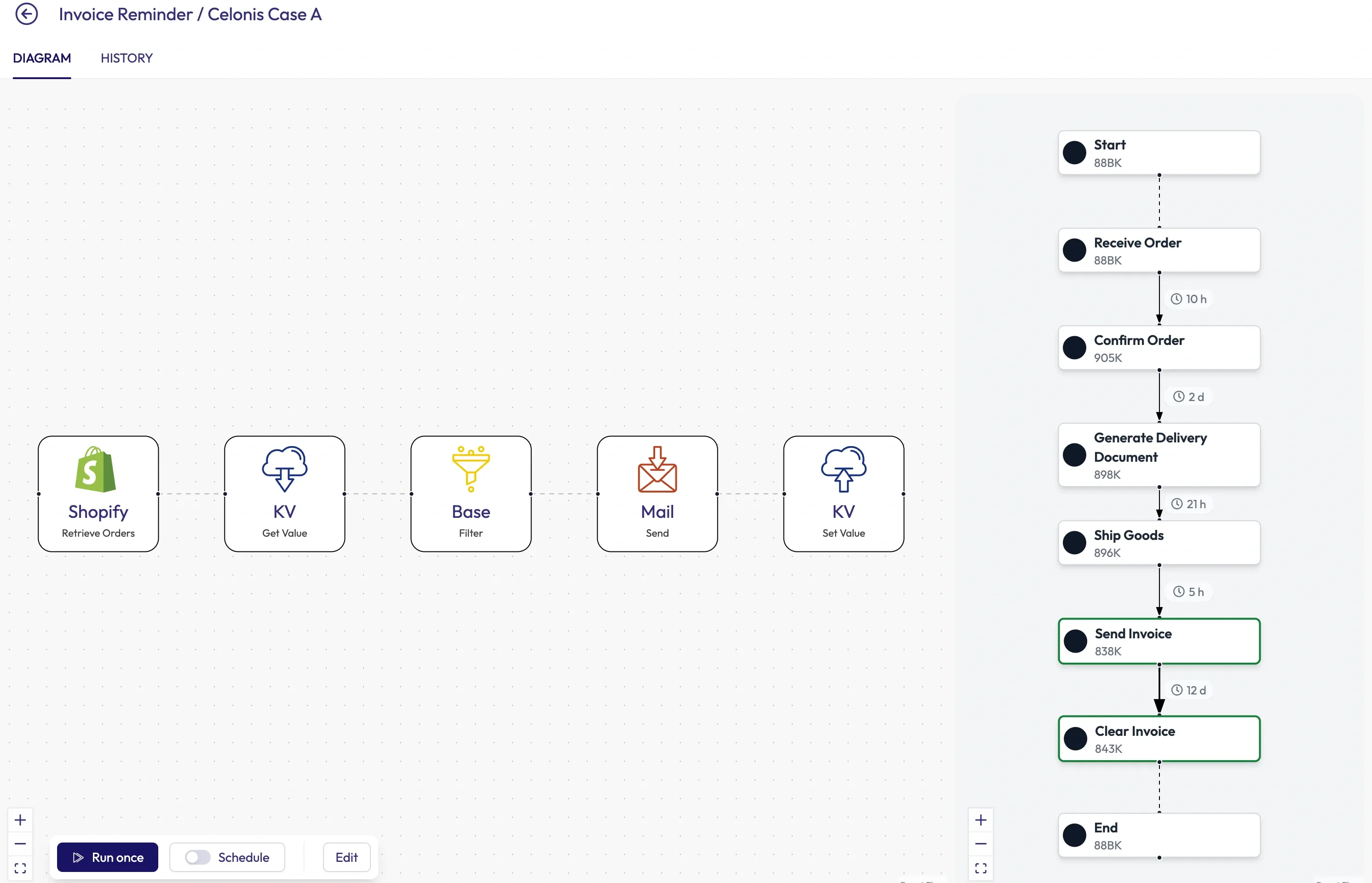Viewport: 1372px width, 883px height.
Task: Select the Shopify Retrieve Orders module
Action: 98,493
